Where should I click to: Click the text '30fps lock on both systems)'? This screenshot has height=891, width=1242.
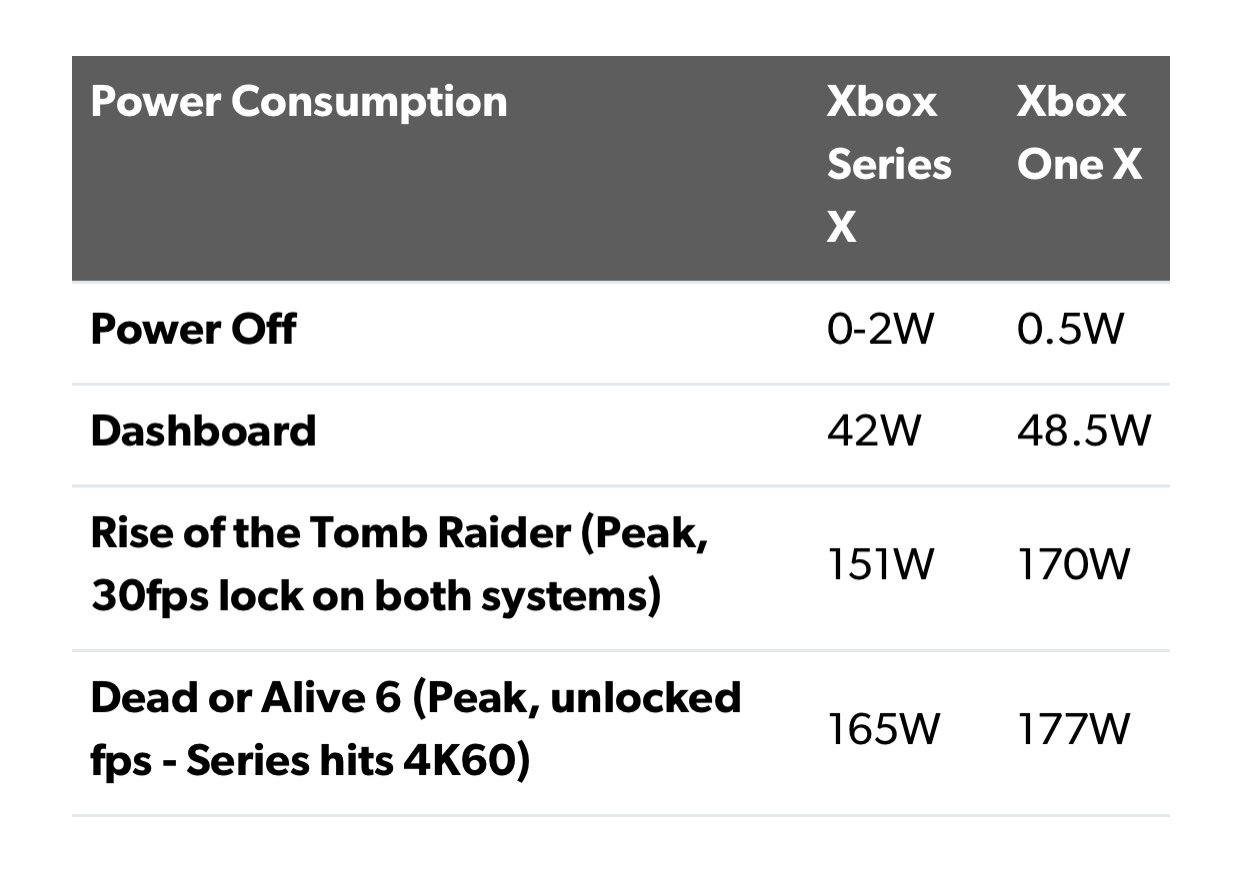(x=376, y=597)
